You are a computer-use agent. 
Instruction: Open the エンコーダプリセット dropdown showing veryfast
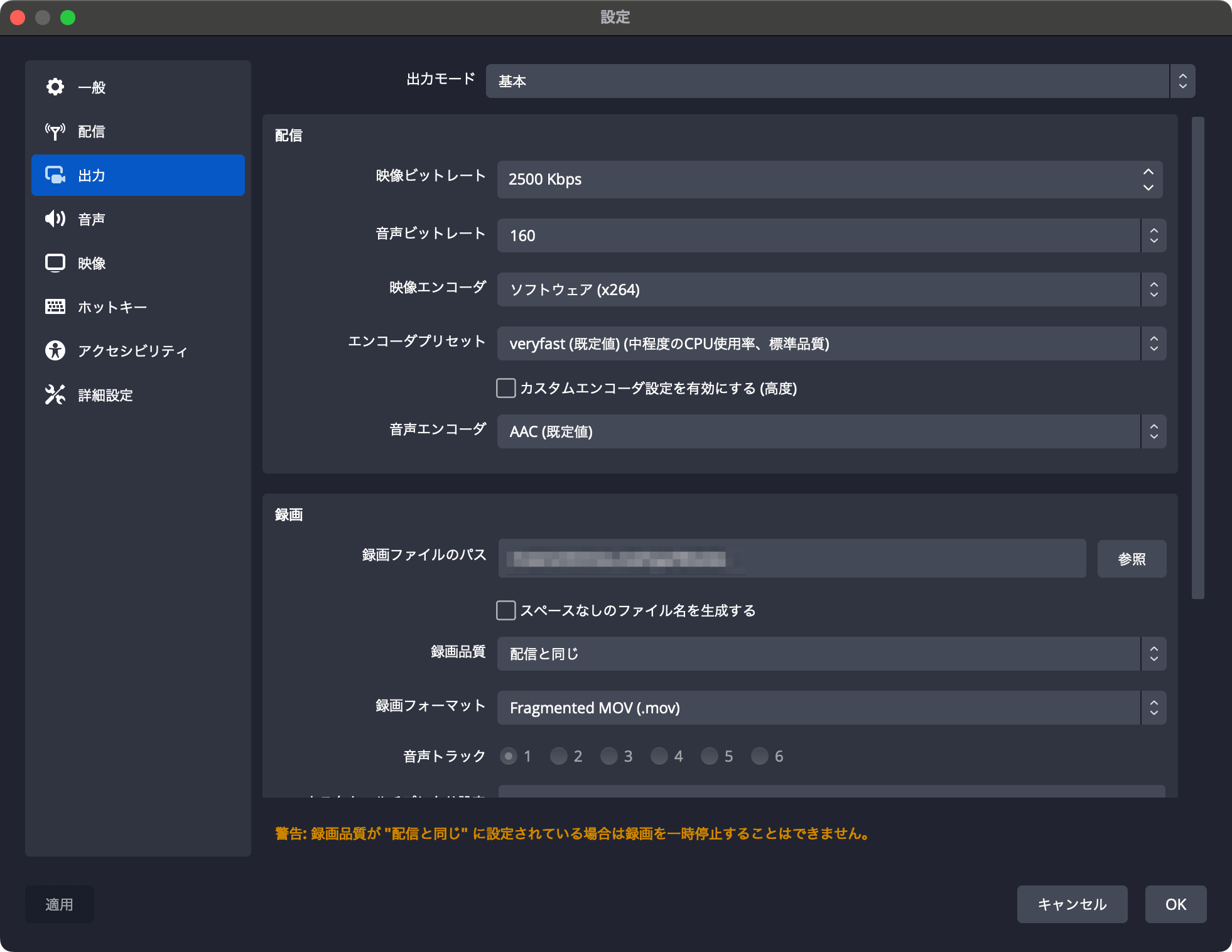(831, 343)
